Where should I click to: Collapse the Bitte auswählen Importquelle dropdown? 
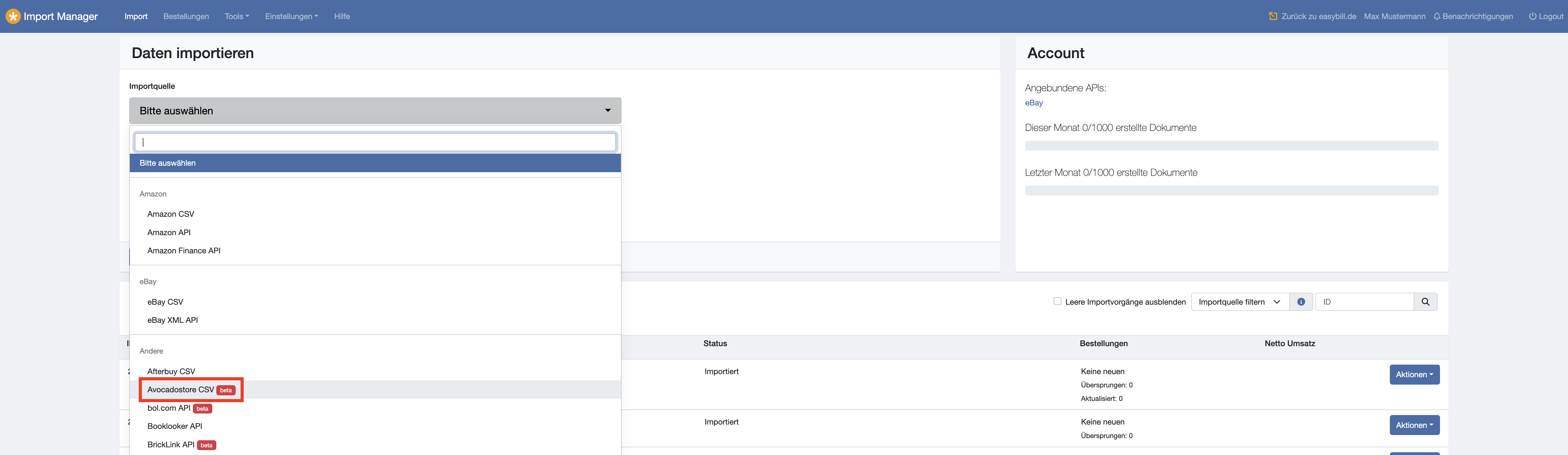pos(375,111)
